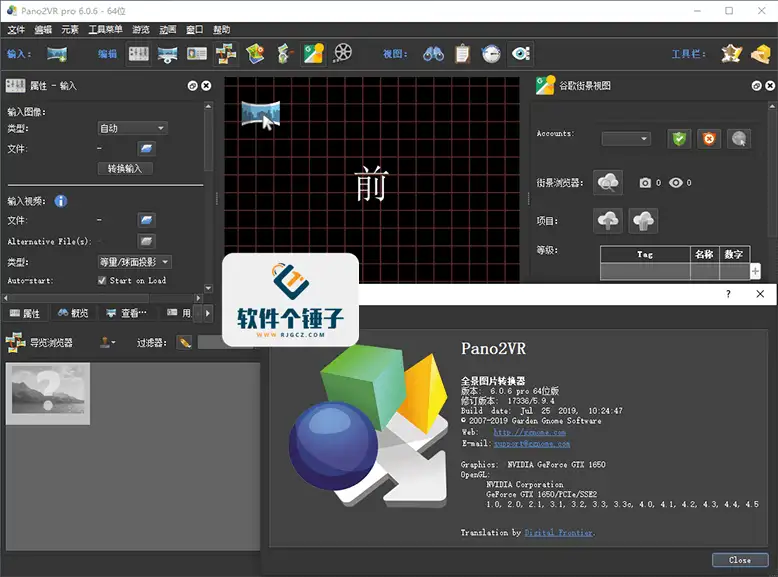This screenshot has height=577, width=778.
Task: Undock the Google Street View panel
Action: [756, 86]
